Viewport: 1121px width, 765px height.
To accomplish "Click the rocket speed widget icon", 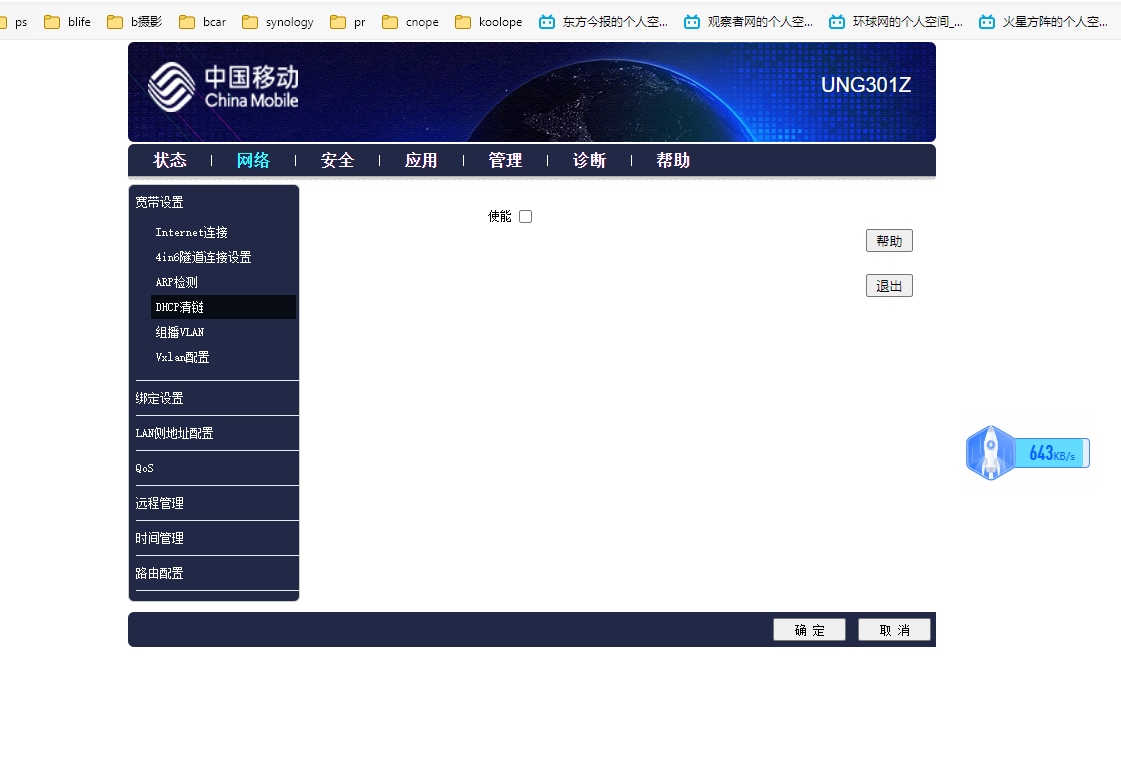I will point(990,452).
